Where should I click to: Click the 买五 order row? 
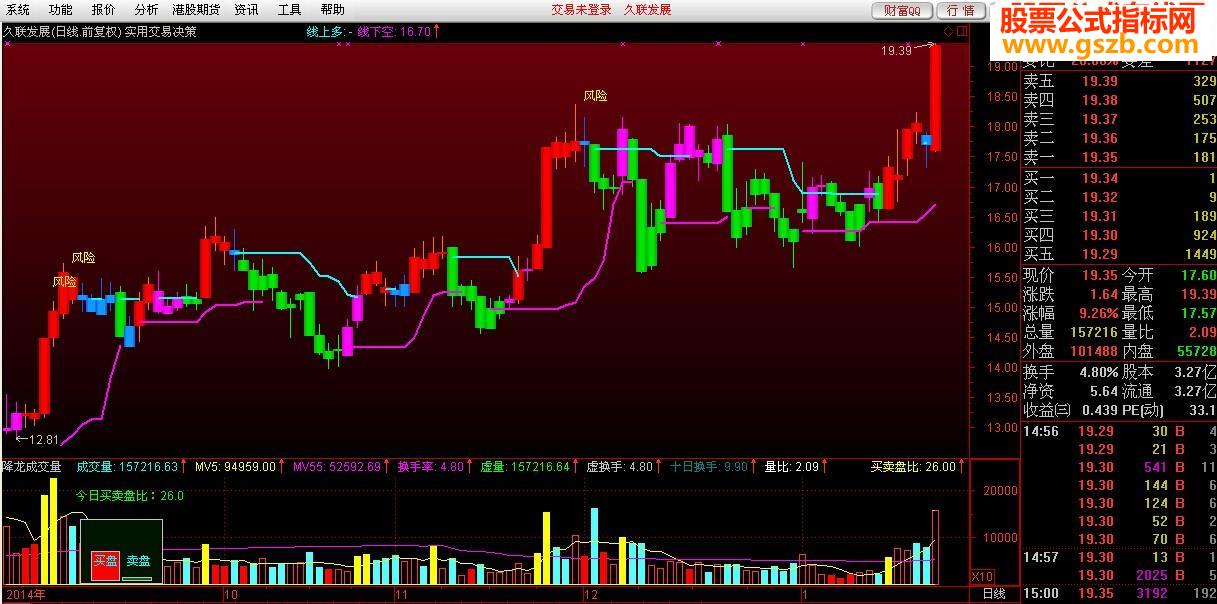pos(1119,254)
